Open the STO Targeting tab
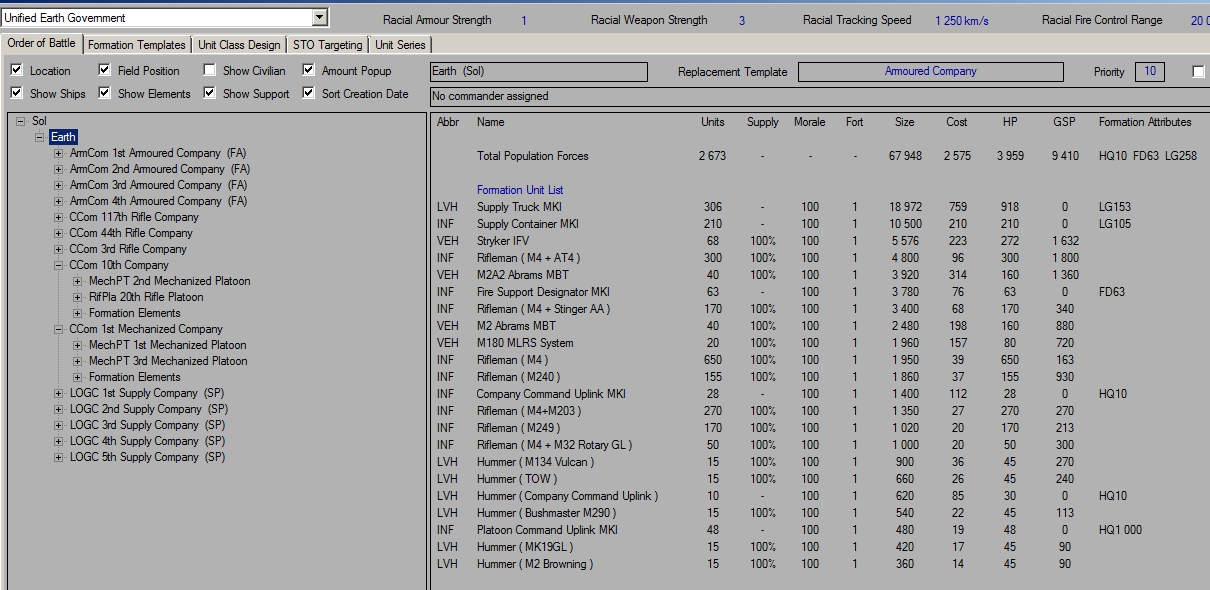This screenshot has height=590, width=1210. (328, 44)
